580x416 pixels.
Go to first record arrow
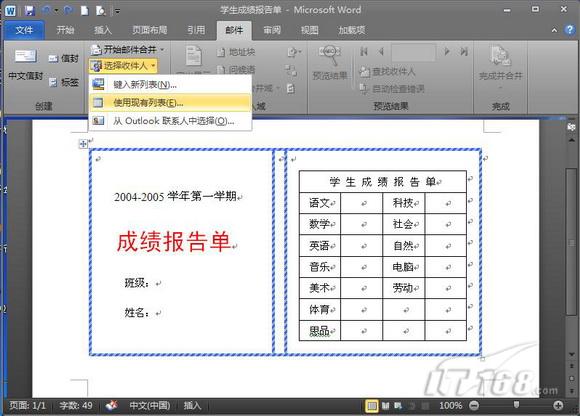tap(364, 51)
